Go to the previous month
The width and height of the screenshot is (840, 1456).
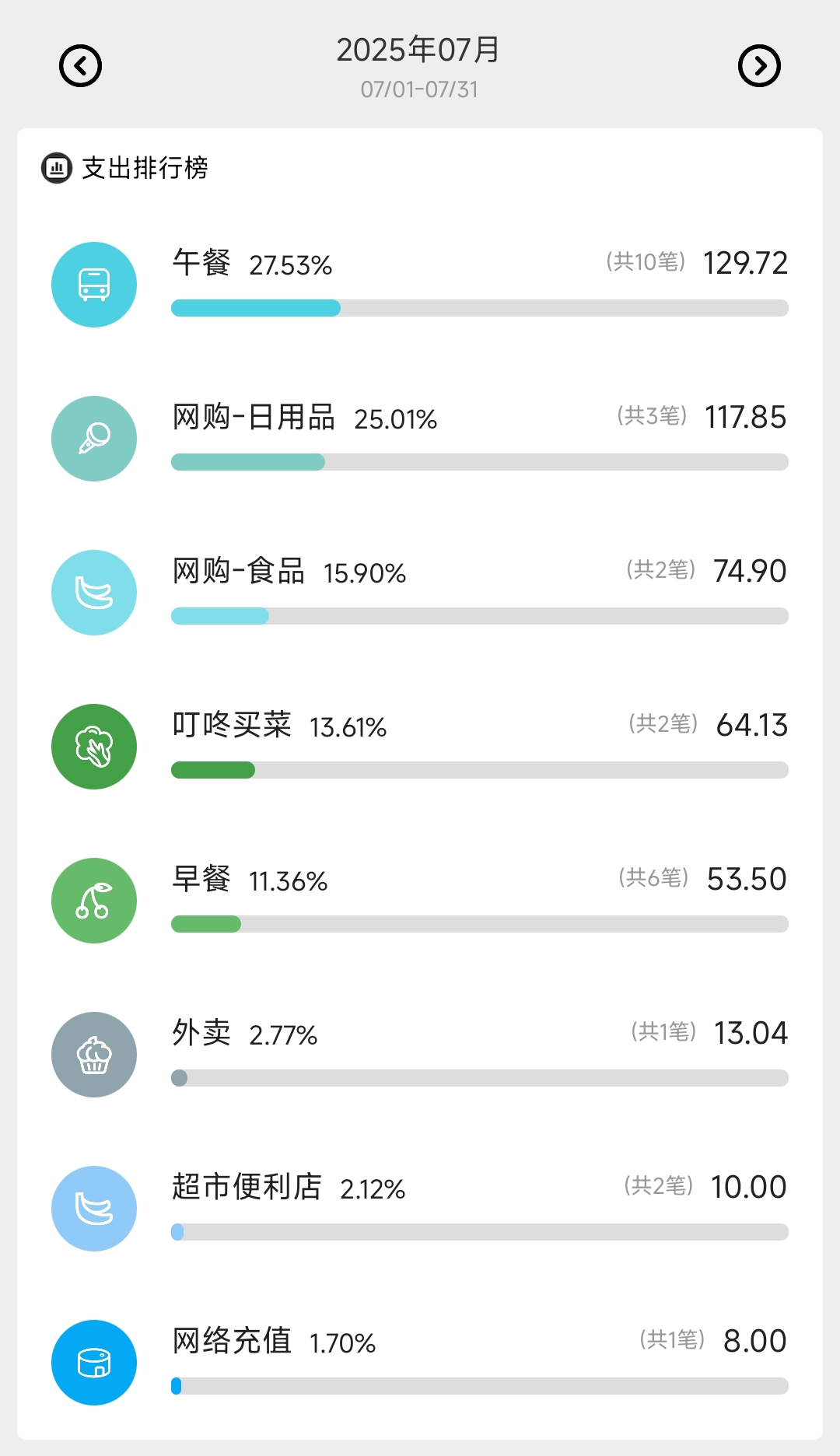tap(81, 66)
